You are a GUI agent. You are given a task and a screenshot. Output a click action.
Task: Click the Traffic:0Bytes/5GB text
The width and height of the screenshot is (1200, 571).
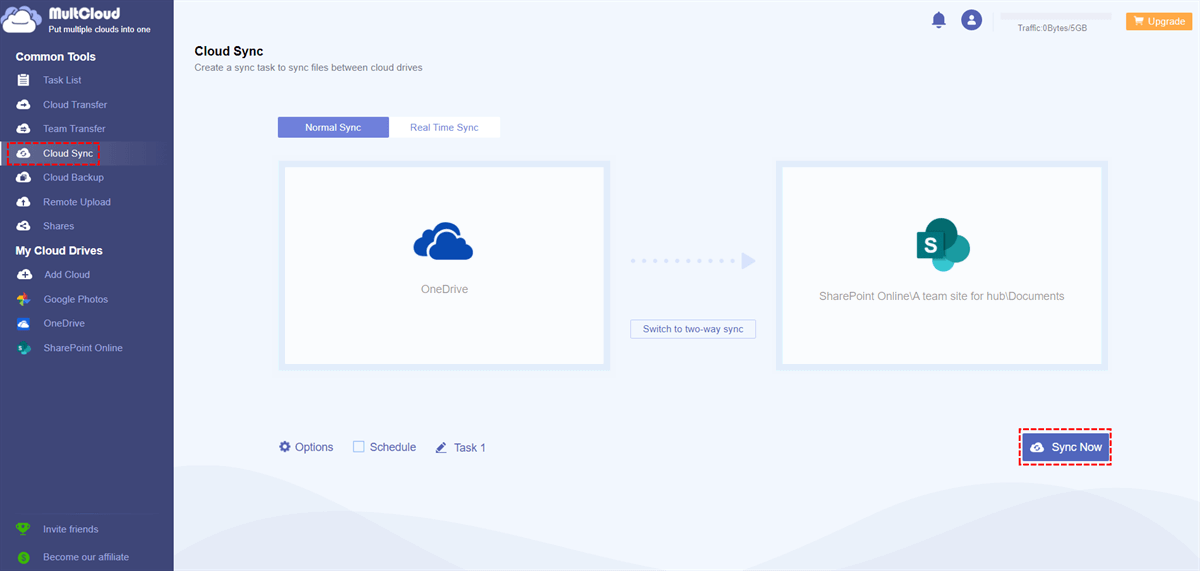tap(1052, 29)
